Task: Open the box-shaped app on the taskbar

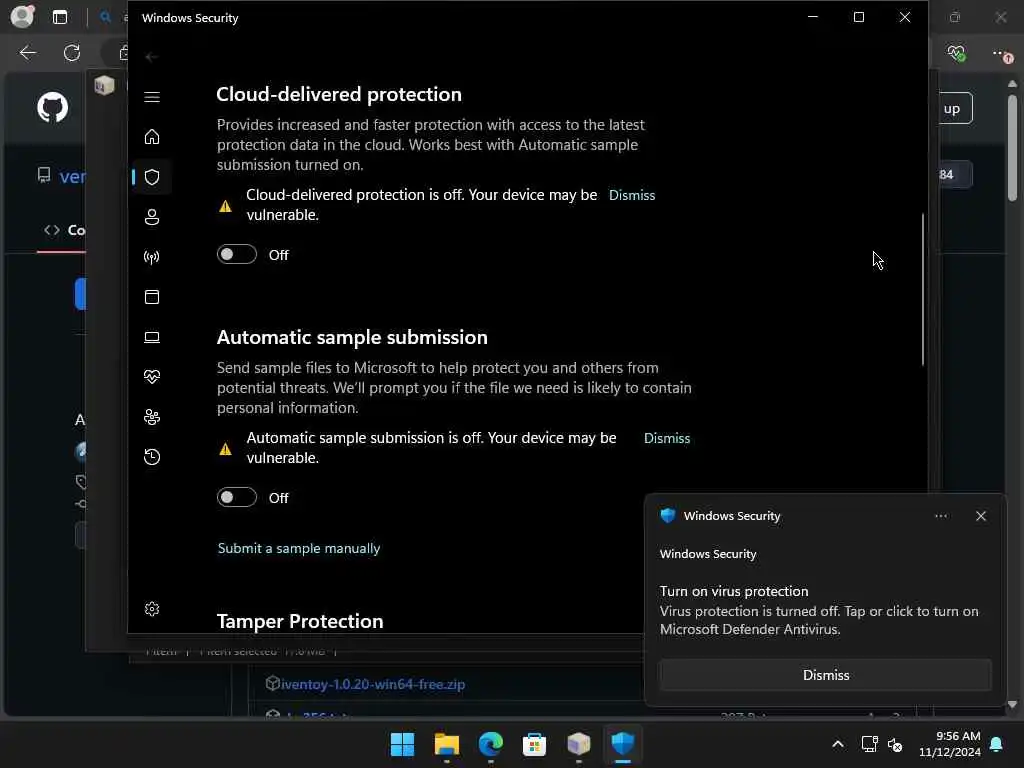Action: pos(579,744)
